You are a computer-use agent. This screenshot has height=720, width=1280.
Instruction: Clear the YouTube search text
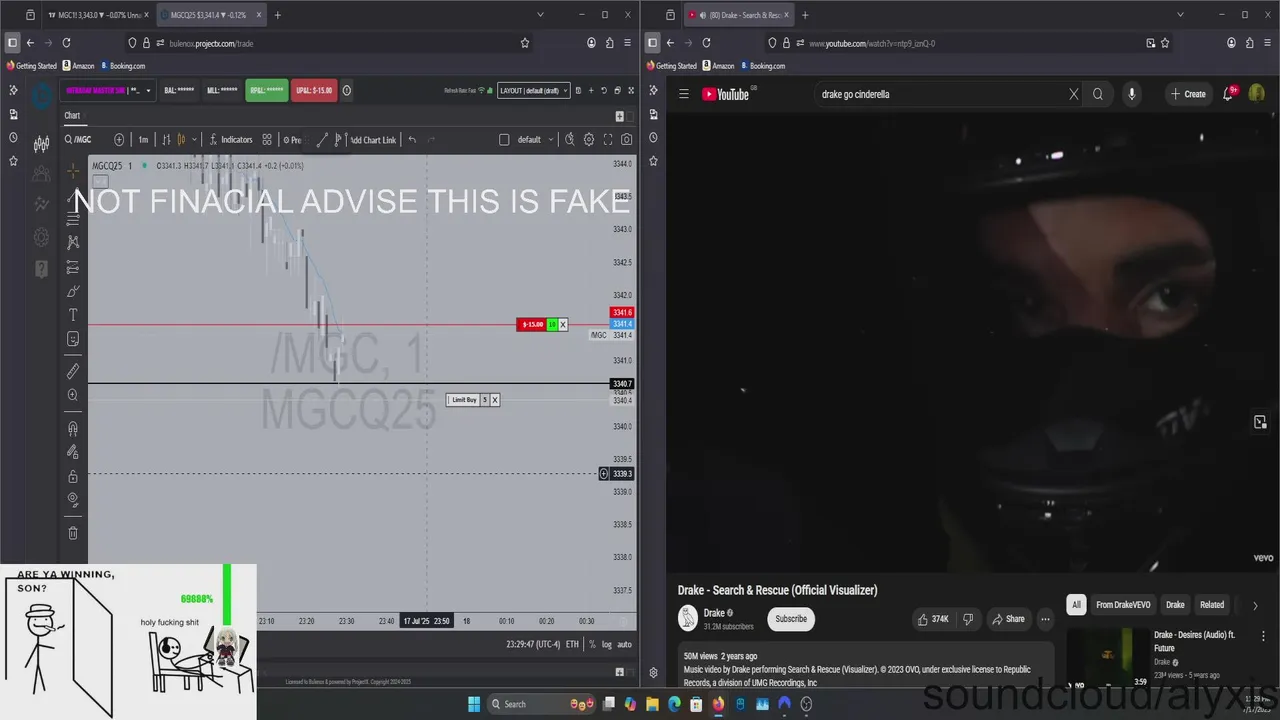(x=1074, y=94)
